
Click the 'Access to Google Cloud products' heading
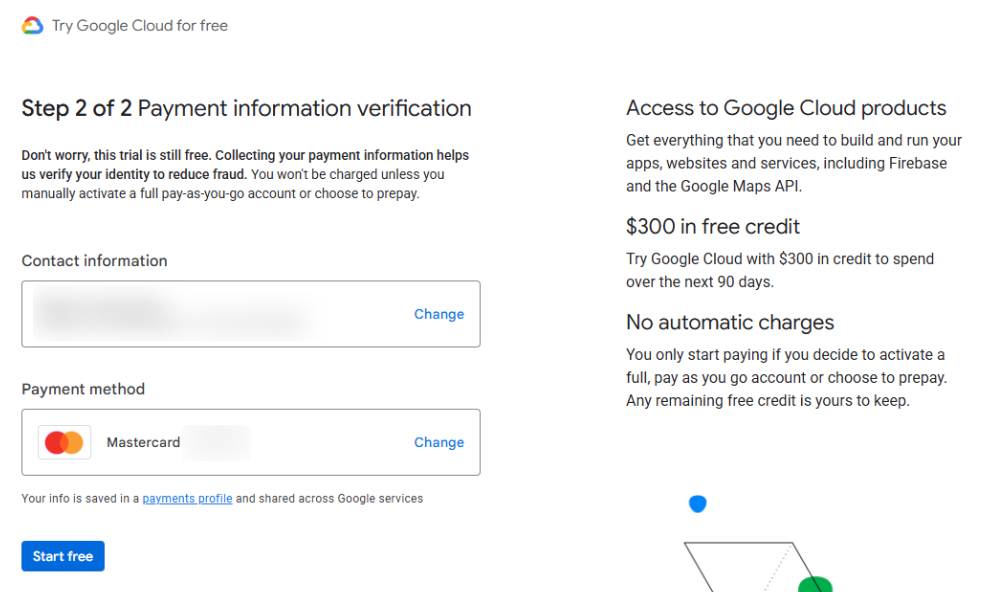[x=786, y=108]
